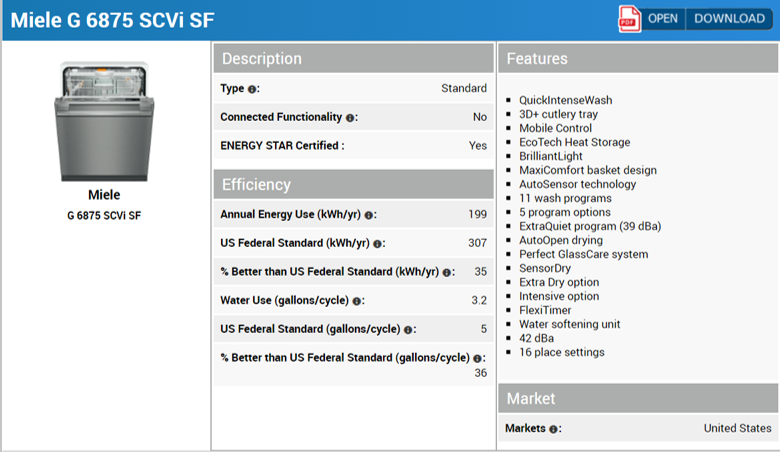Click the 3D+ cutlery tray feature
This screenshot has width=780, height=452.
click(559, 114)
